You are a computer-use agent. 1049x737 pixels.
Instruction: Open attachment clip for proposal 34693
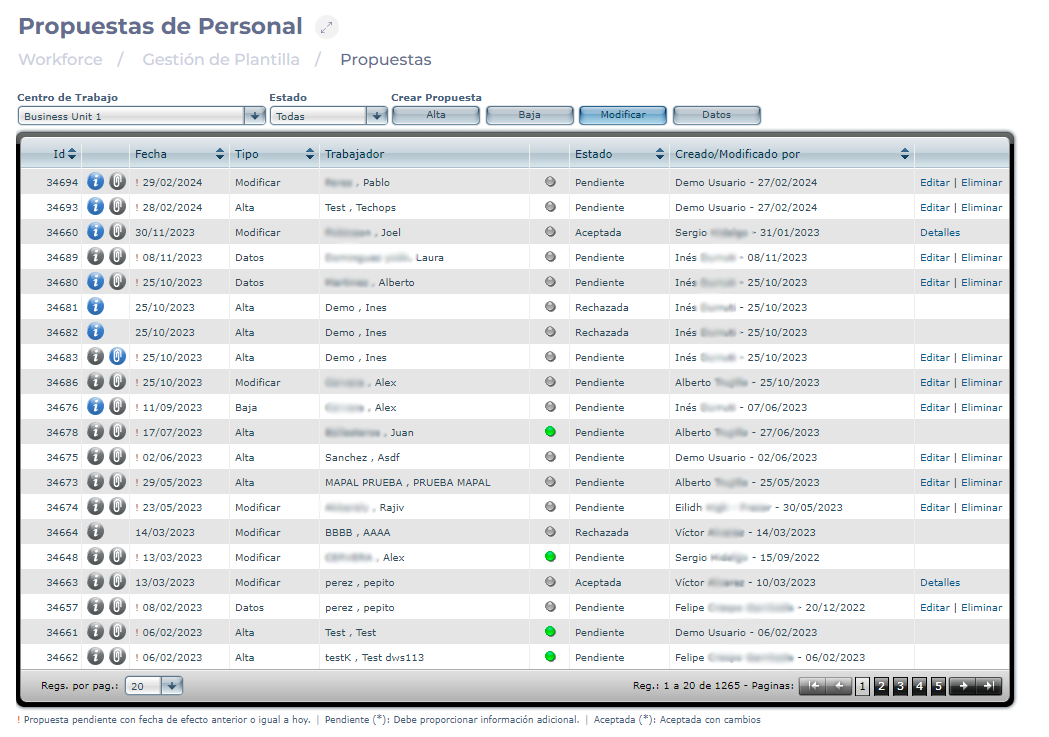click(117, 207)
